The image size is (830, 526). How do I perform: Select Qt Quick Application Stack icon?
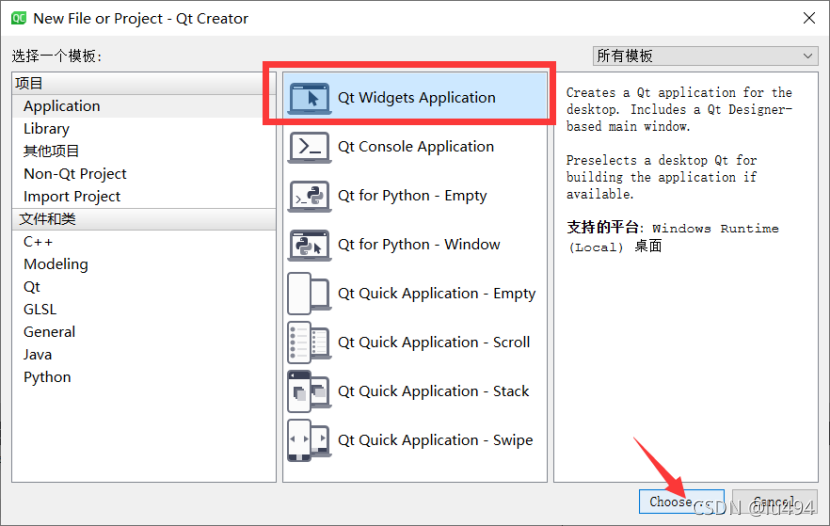coord(309,391)
